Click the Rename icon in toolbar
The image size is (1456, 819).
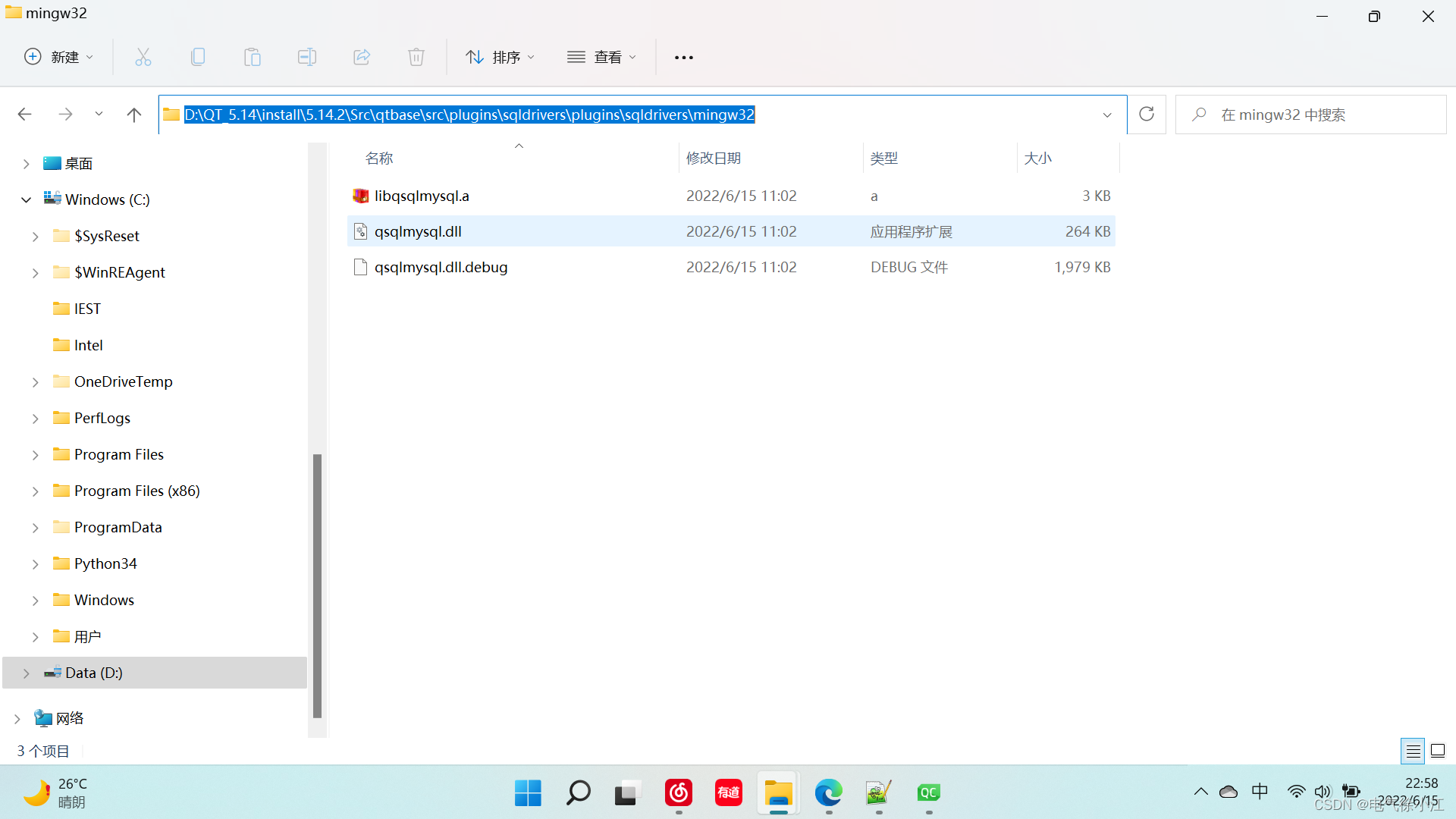pos(307,57)
